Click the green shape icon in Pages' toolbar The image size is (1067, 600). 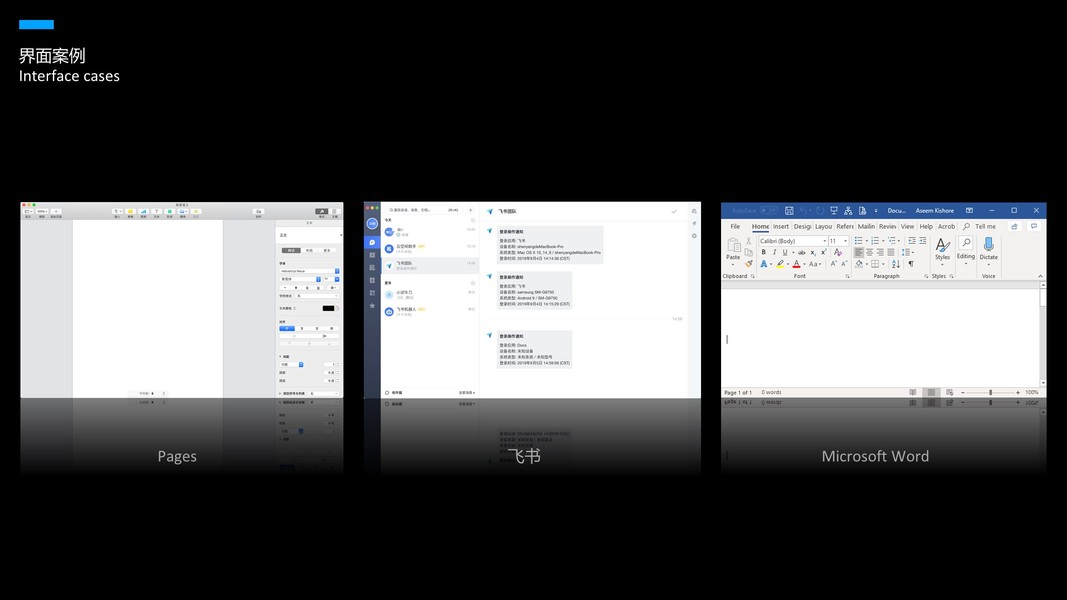click(x=169, y=212)
